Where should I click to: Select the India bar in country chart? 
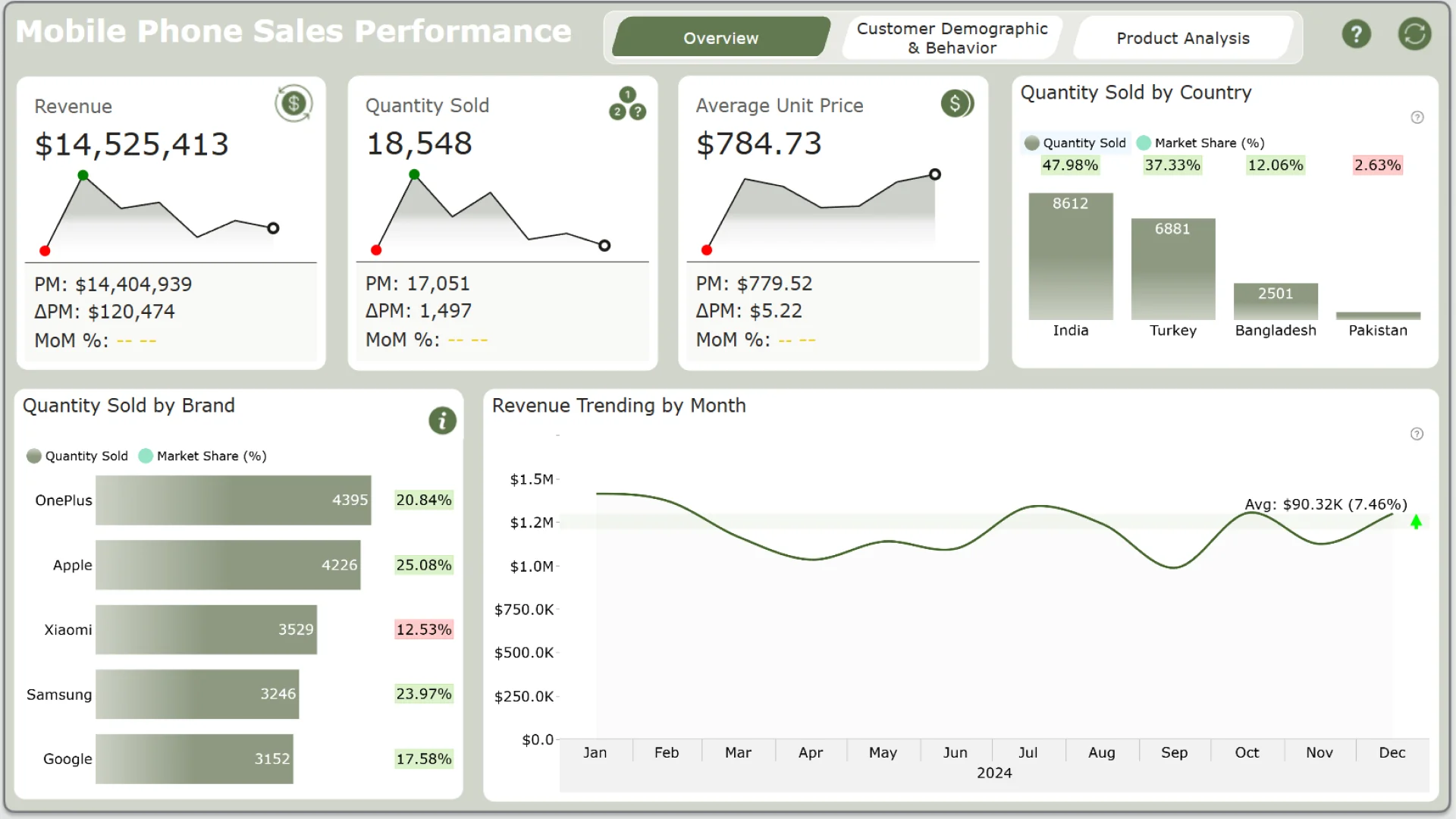coord(1070,258)
